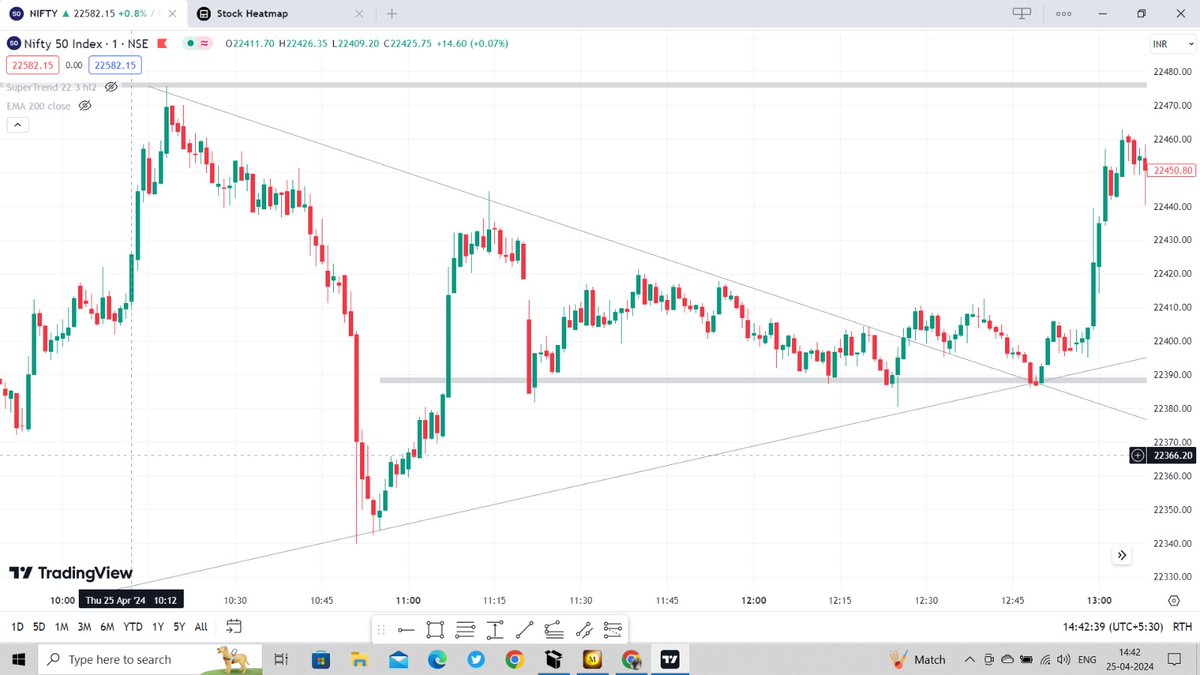Toggle visibility of SuperTrend indicator
Screen dimensions: 1200x675
click(111, 87)
